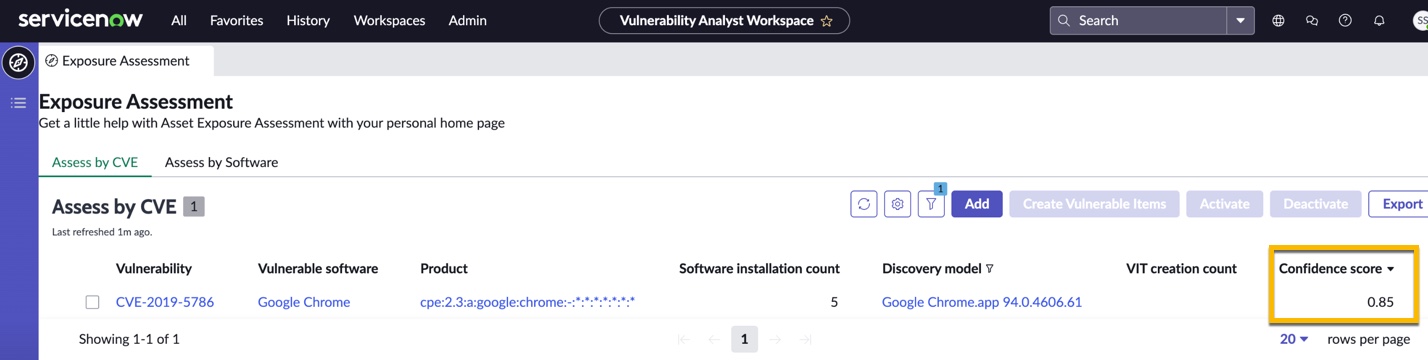Open Google Chrome.app 94.0.4606.61 discovery model

click(x=982, y=302)
